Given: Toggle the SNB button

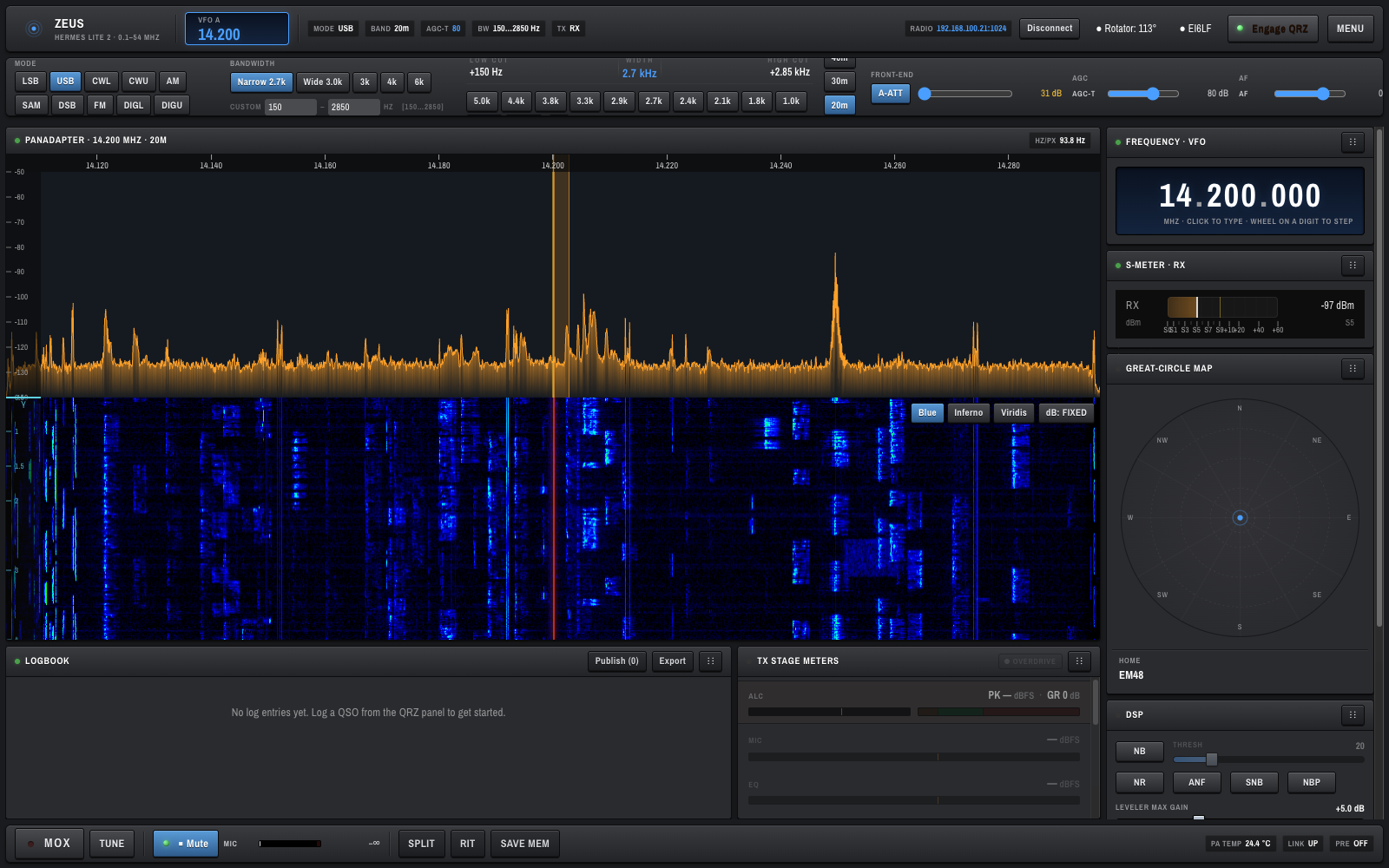Looking at the screenshot, I should (1254, 783).
